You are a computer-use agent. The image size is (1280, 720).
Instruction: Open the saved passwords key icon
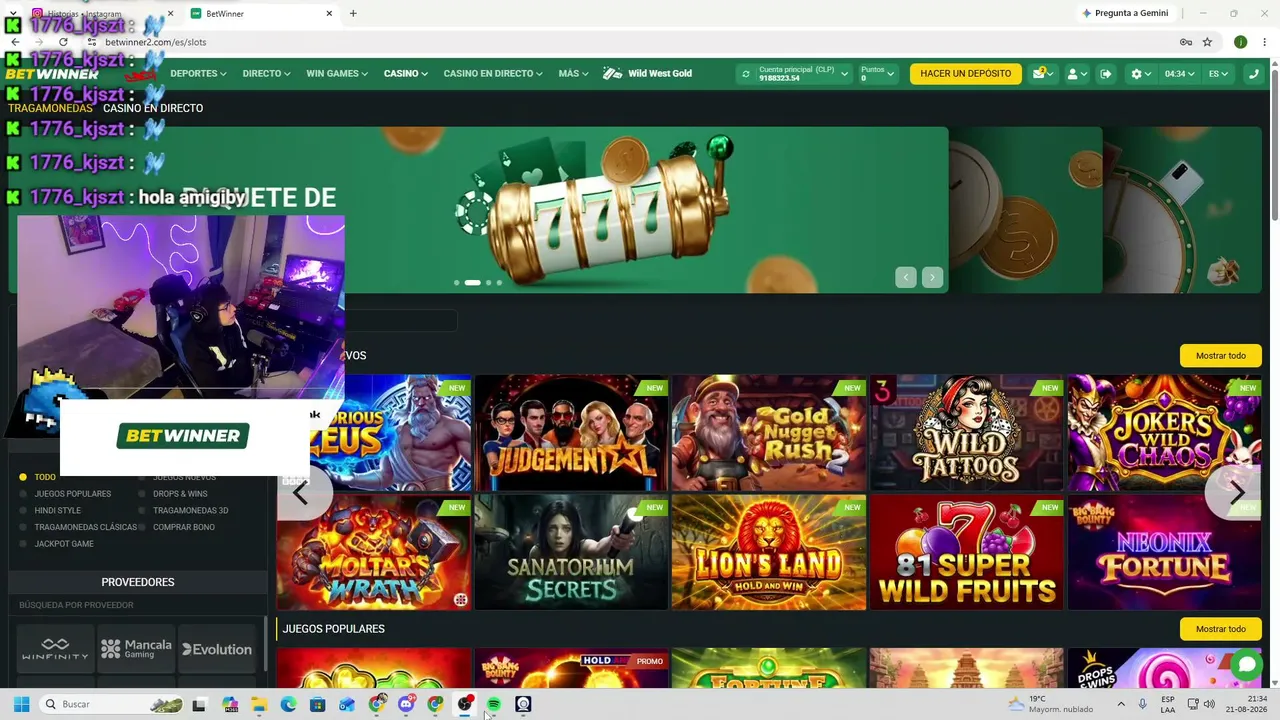pyautogui.click(x=1186, y=42)
